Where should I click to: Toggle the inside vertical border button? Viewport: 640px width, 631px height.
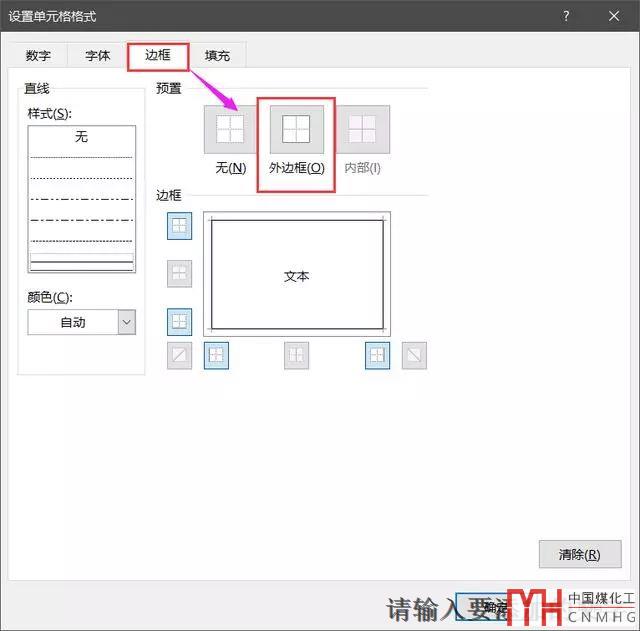pos(296,355)
